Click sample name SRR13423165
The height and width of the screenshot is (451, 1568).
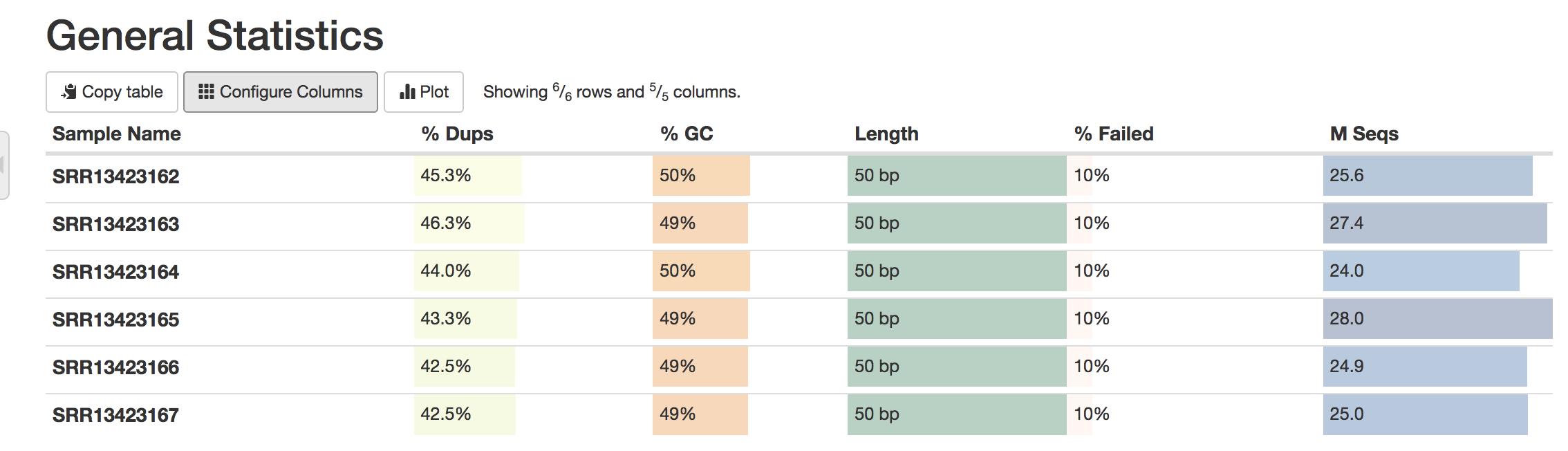click(116, 320)
